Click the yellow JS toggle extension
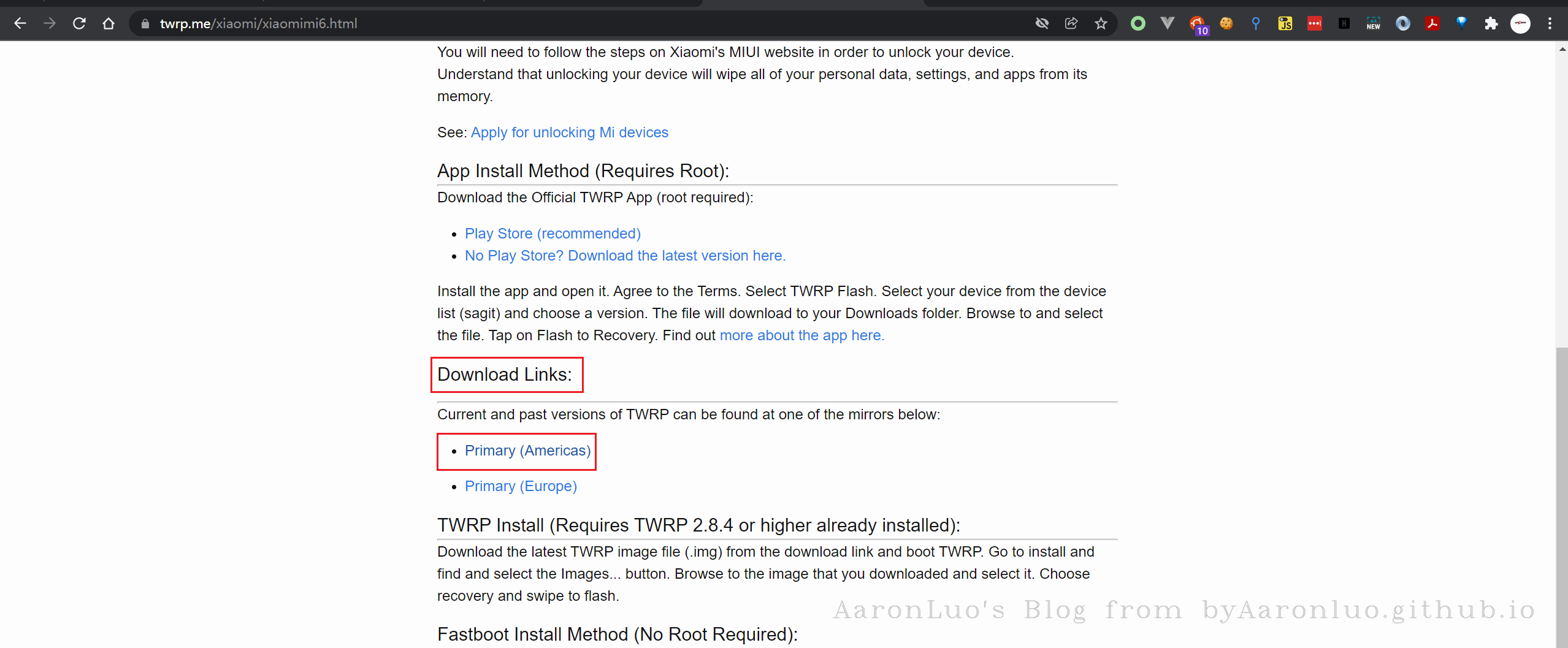1568x648 pixels. coord(1285,24)
